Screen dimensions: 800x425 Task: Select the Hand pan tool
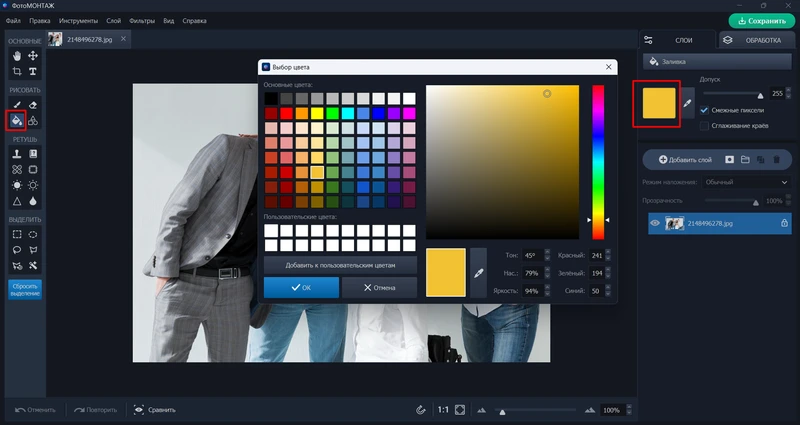click(x=17, y=56)
